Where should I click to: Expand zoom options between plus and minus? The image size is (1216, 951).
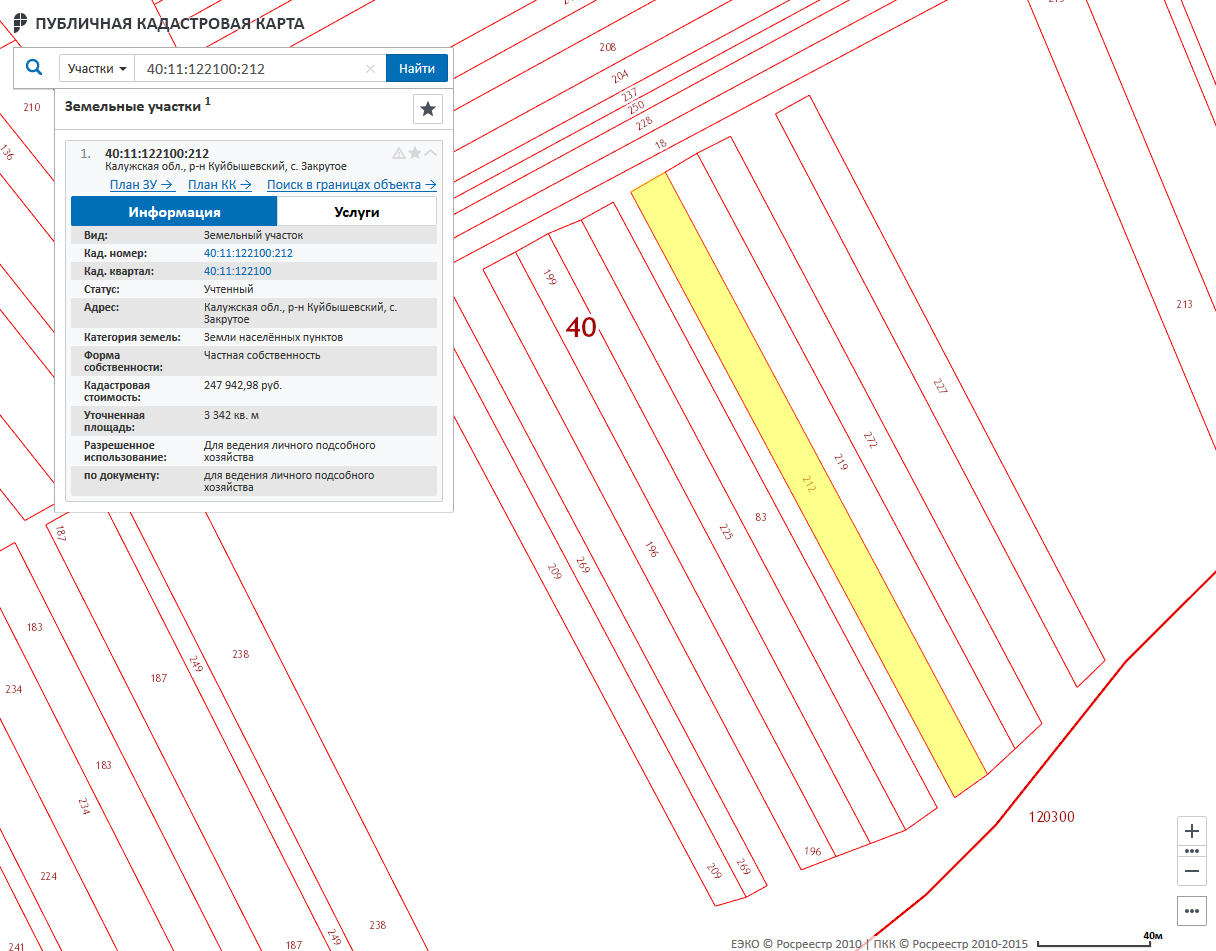[1191, 851]
